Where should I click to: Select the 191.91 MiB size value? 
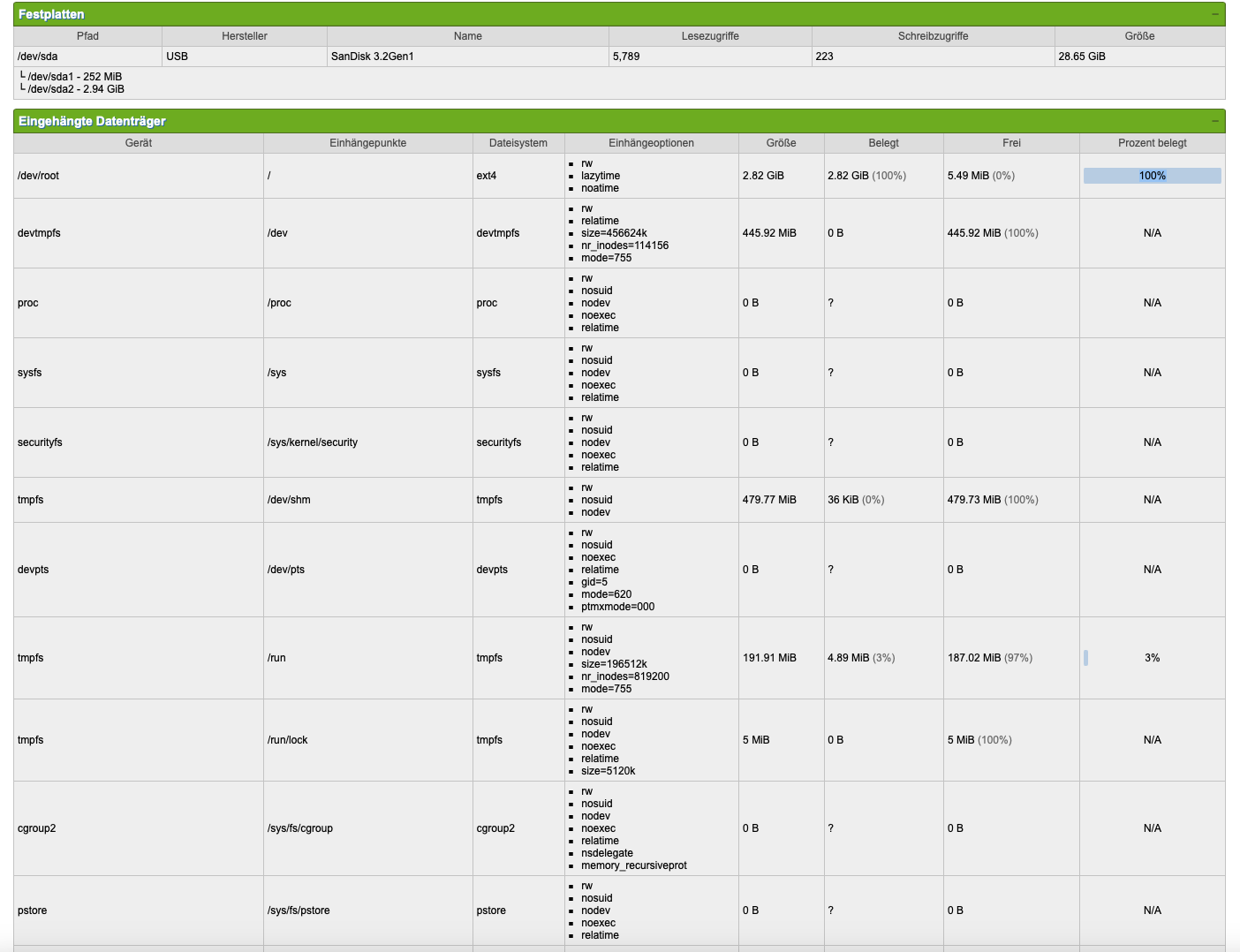[769, 658]
